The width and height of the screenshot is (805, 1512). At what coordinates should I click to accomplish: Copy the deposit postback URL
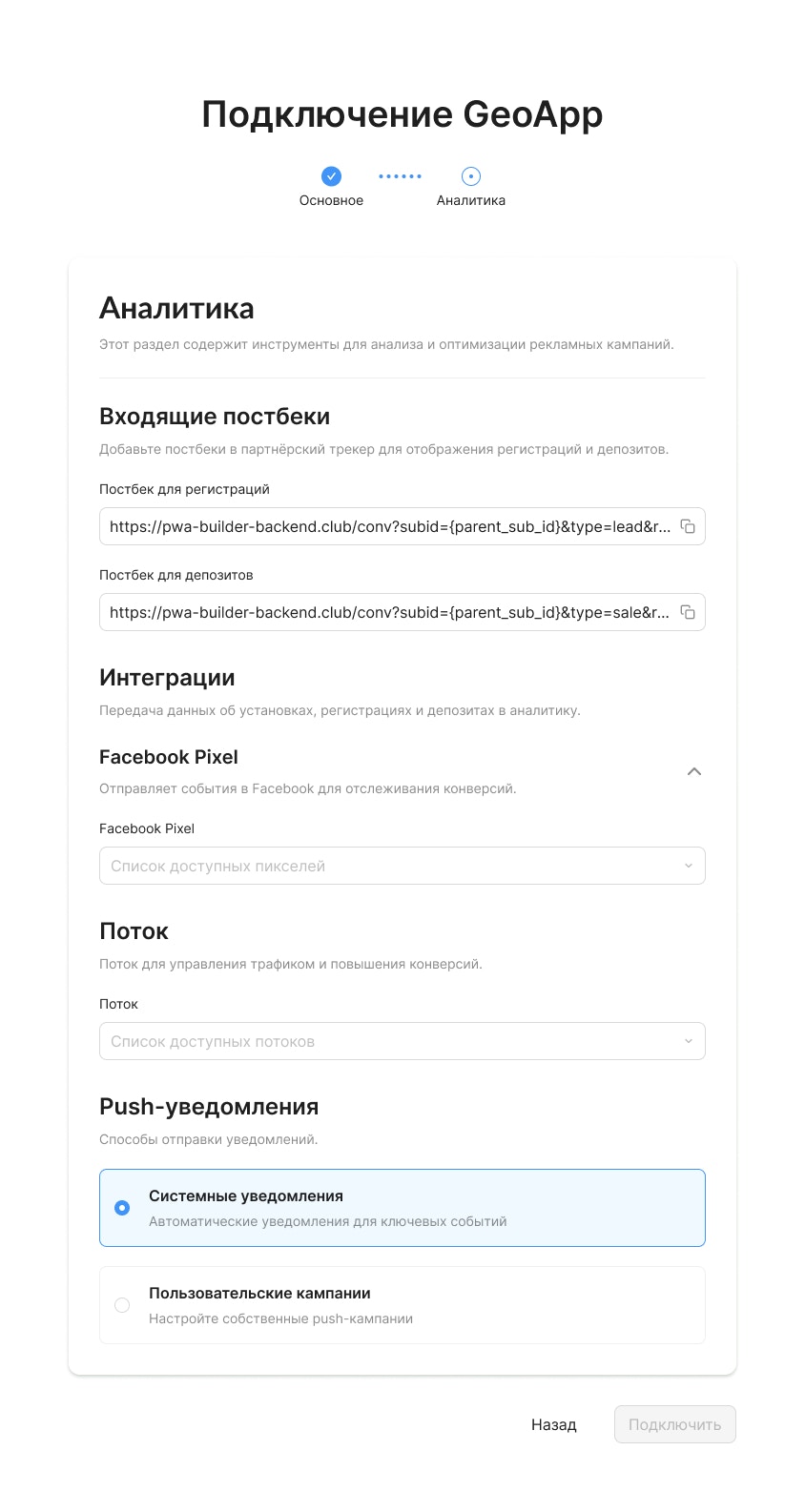coord(689,612)
